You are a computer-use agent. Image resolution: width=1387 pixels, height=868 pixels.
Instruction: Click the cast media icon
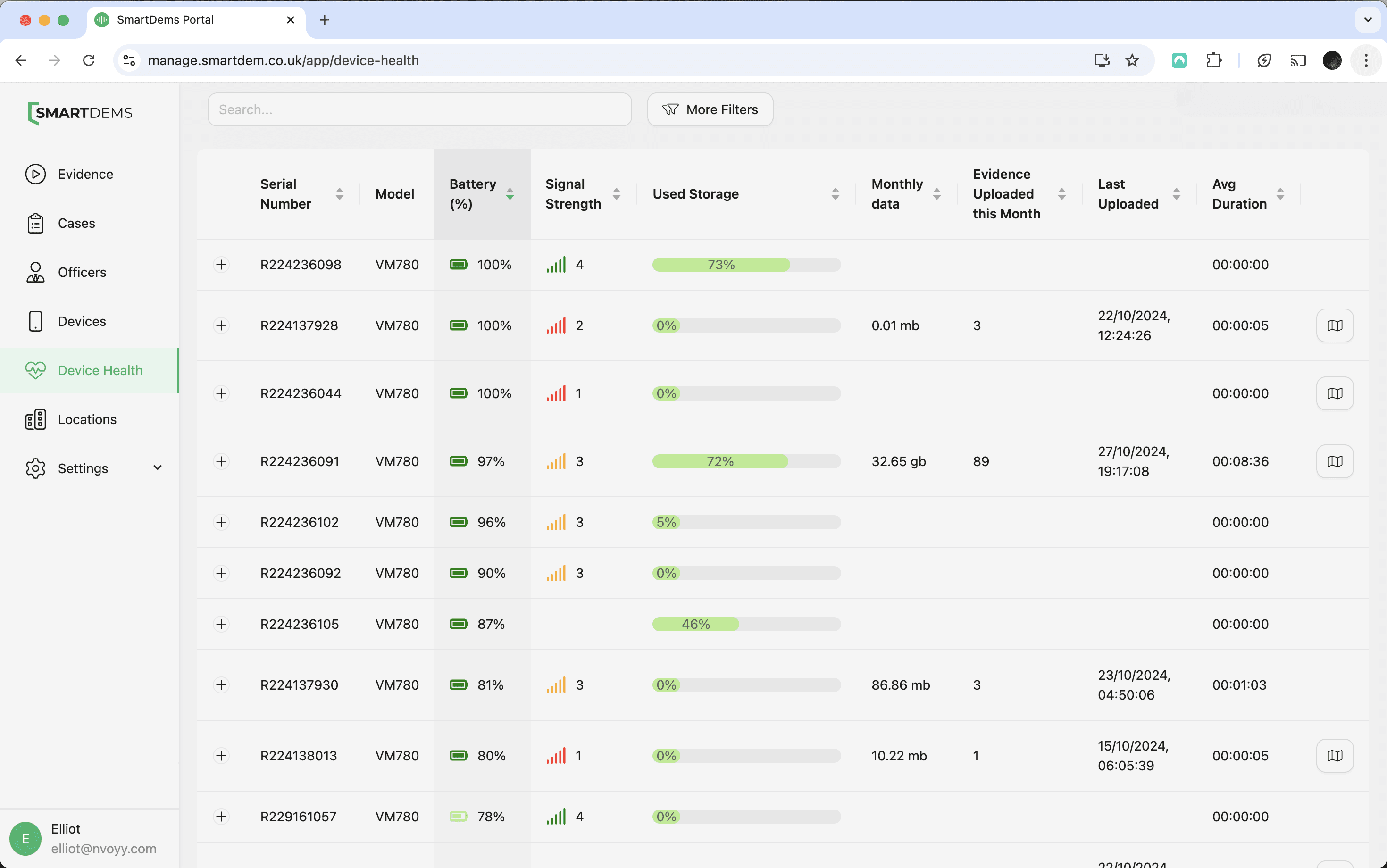tap(1298, 60)
